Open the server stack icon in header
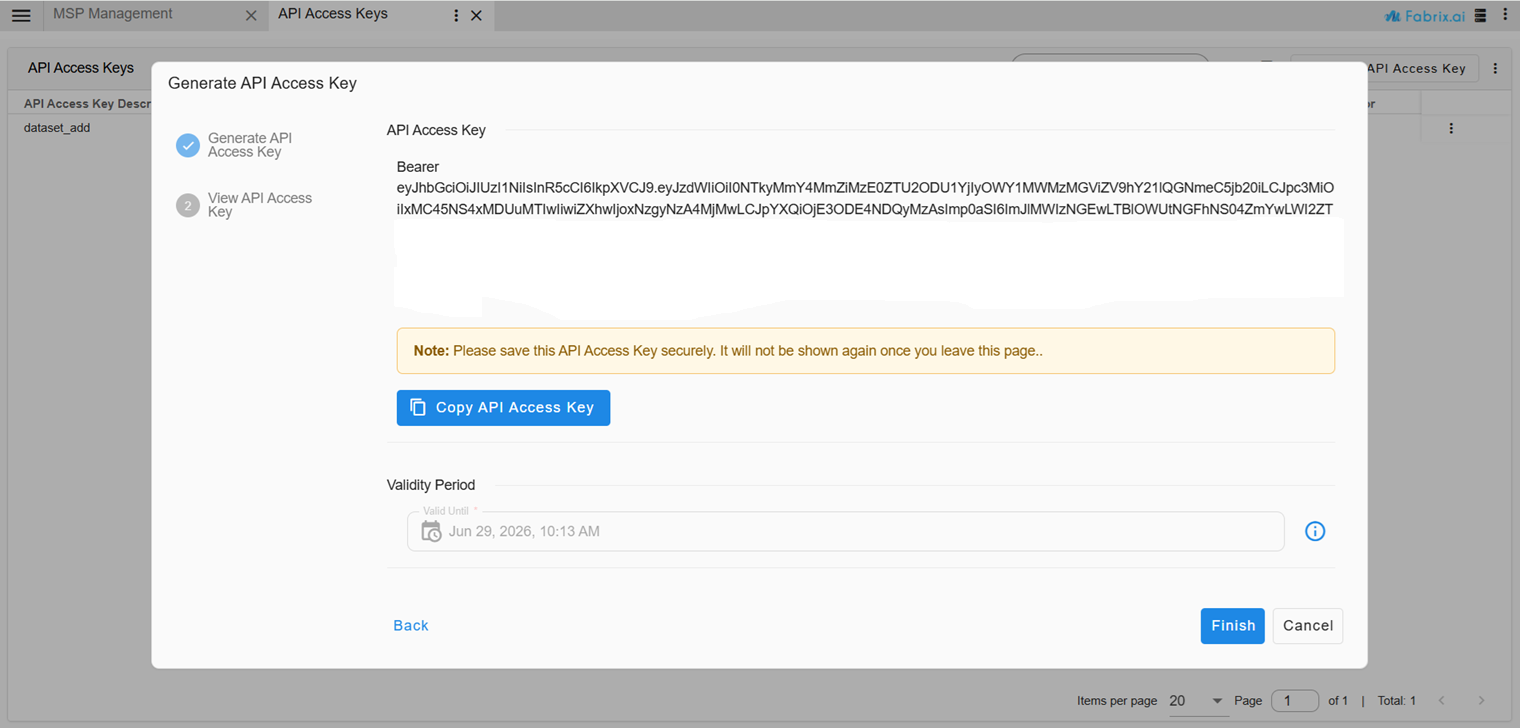Screen dimensions: 1520x728 pyautogui.click(x=1482, y=15)
